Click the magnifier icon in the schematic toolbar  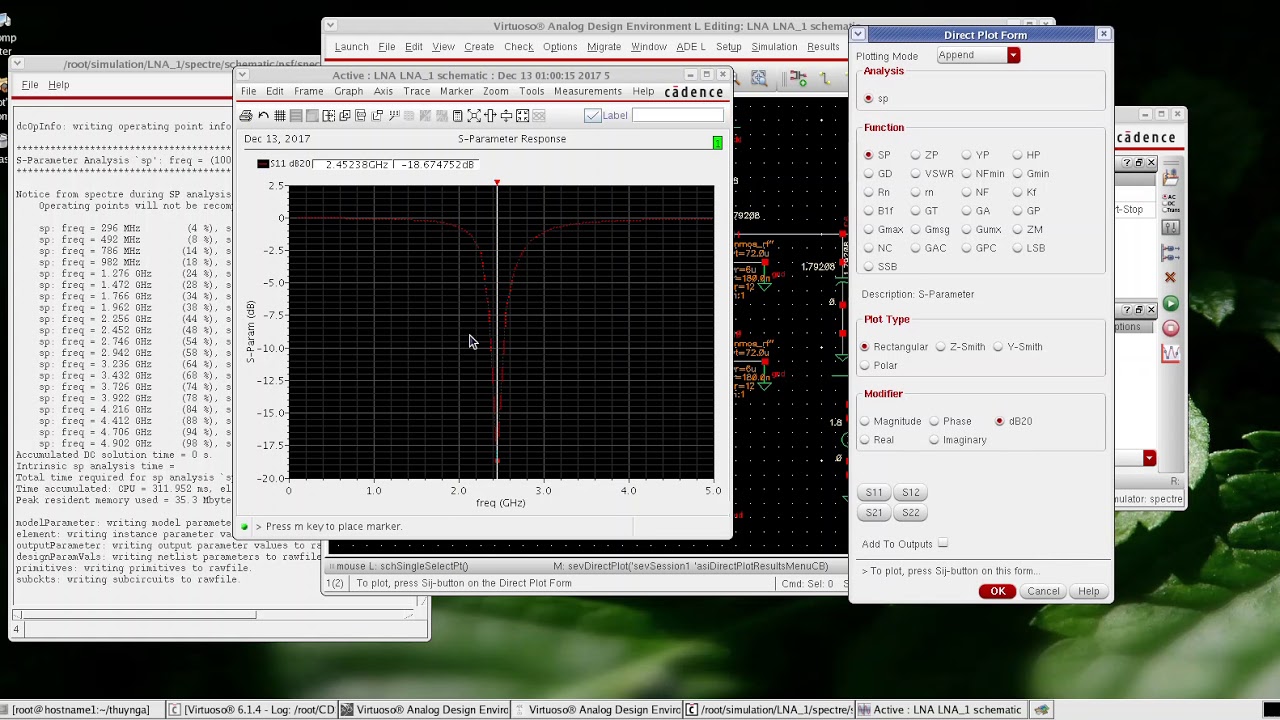[x=759, y=78]
